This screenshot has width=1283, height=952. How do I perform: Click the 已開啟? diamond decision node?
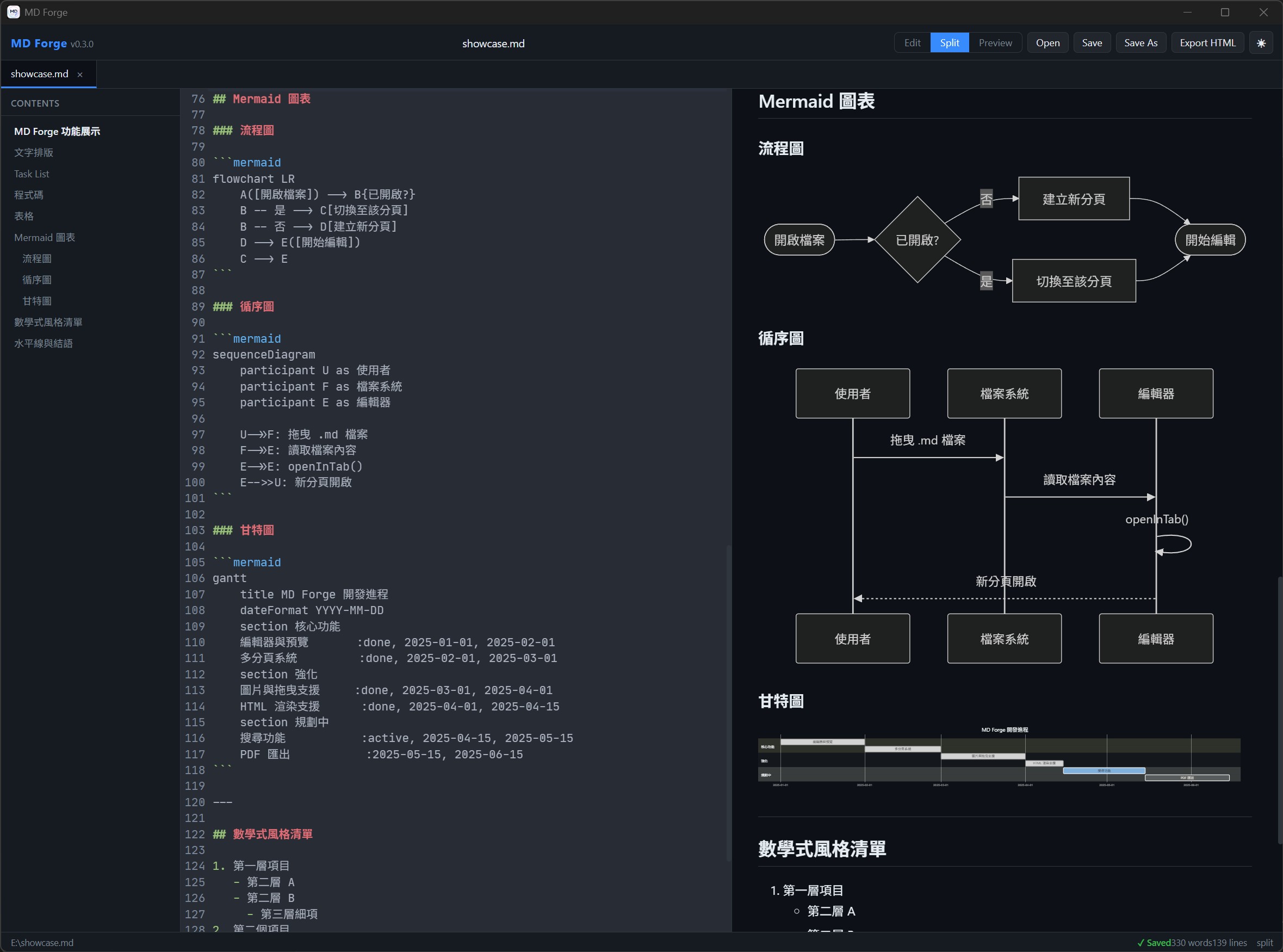point(917,240)
